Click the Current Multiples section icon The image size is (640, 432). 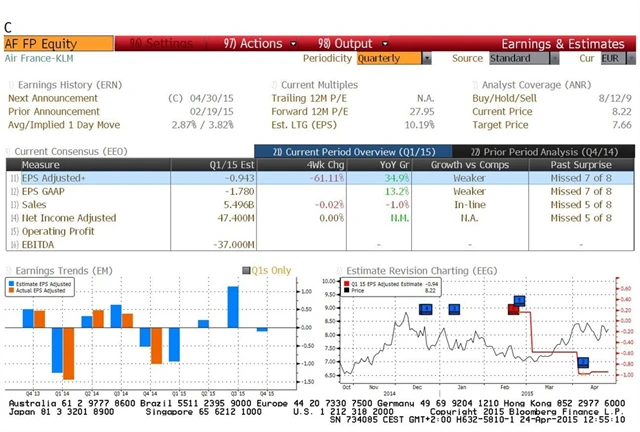click(x=275, y=85)
